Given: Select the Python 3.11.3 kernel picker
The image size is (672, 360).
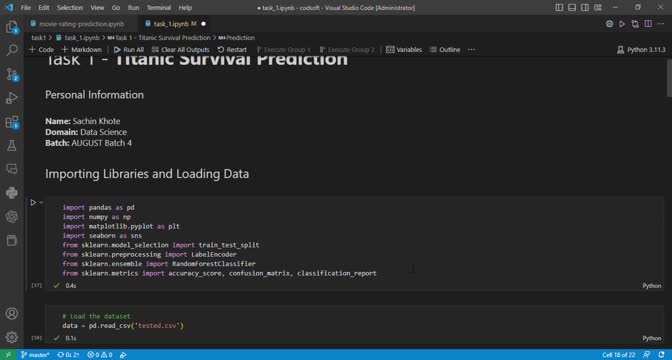Looking at the screenshot, I should point(641,50).
